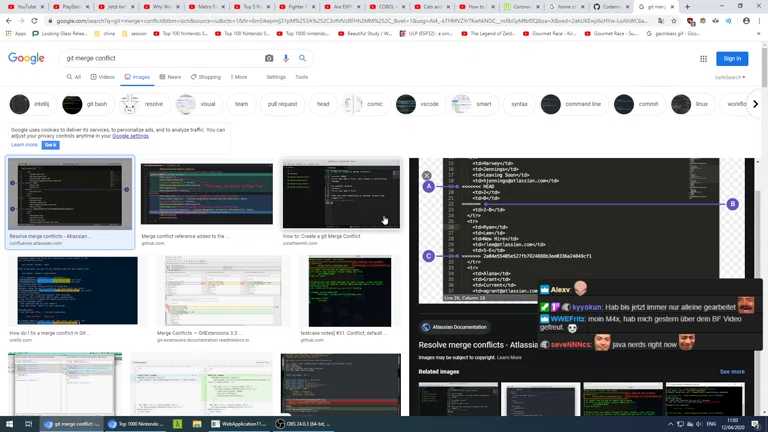The height and width of the screenshot is (432, 768).
Task: Open Resolve merge conflicts title link
Action: [x=478, y=345]
